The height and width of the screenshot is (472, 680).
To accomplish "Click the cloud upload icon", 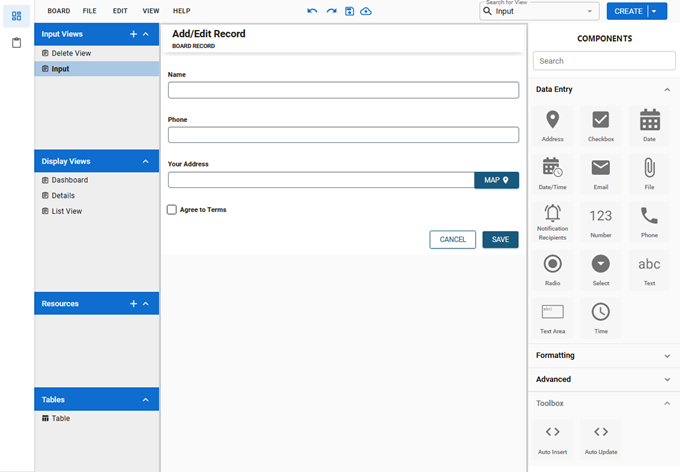I will tap(366, 11).
